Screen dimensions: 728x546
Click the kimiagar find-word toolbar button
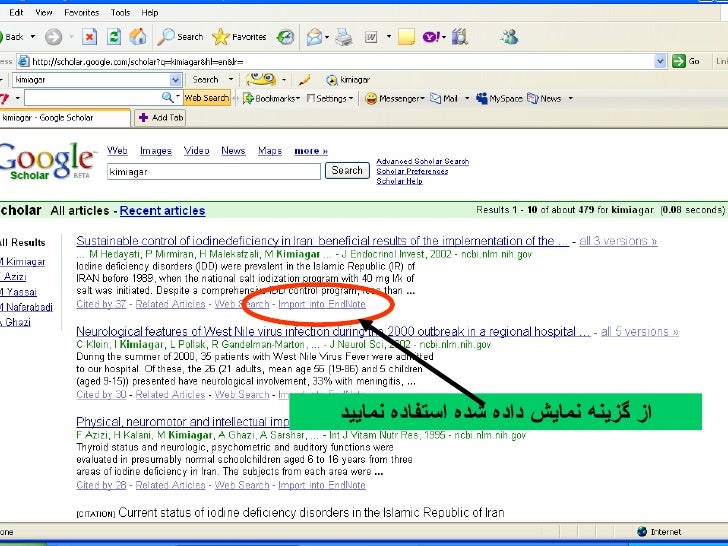[348, 80]
